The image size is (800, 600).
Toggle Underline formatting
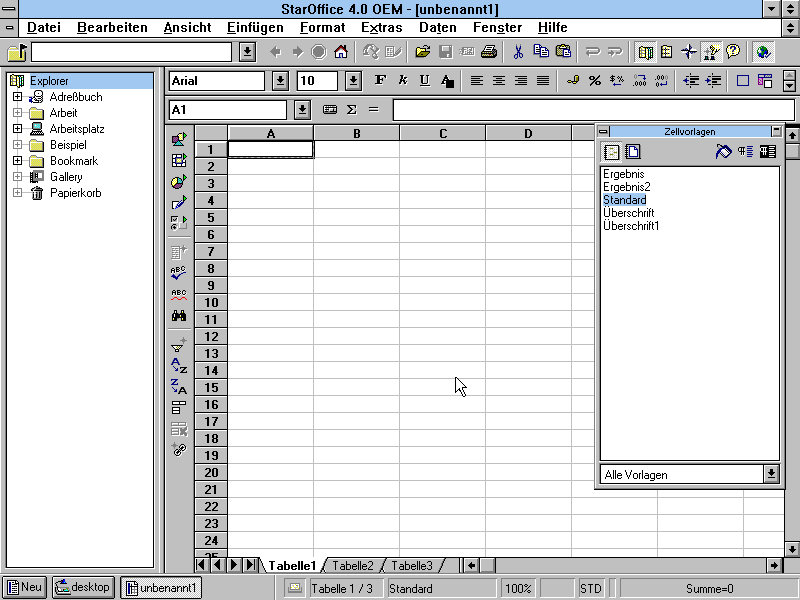click(x=424, y=81)
